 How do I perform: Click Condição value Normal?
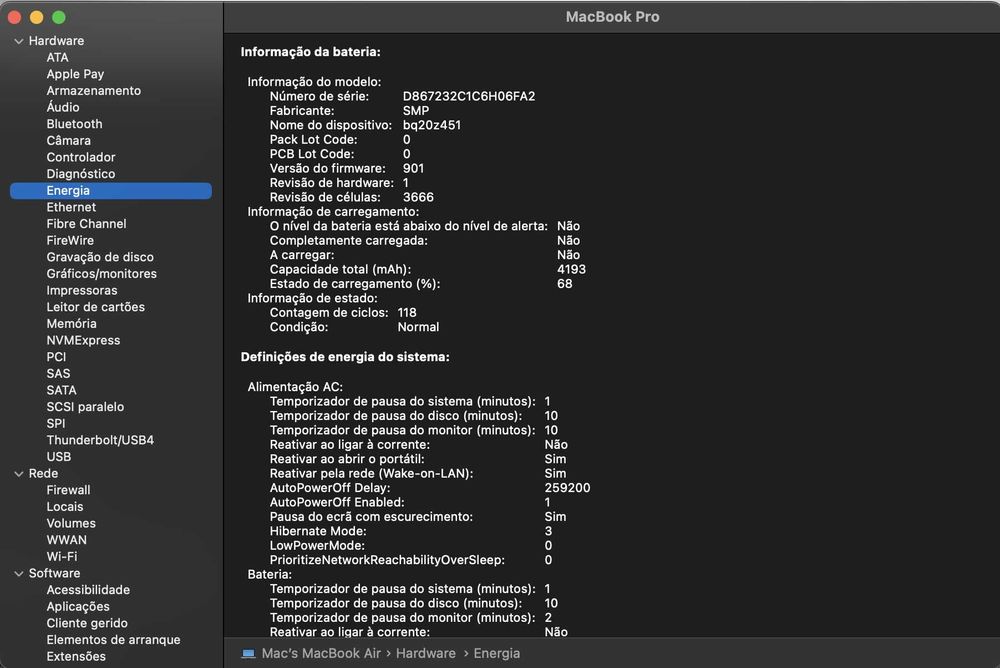[x=418, y=327]
